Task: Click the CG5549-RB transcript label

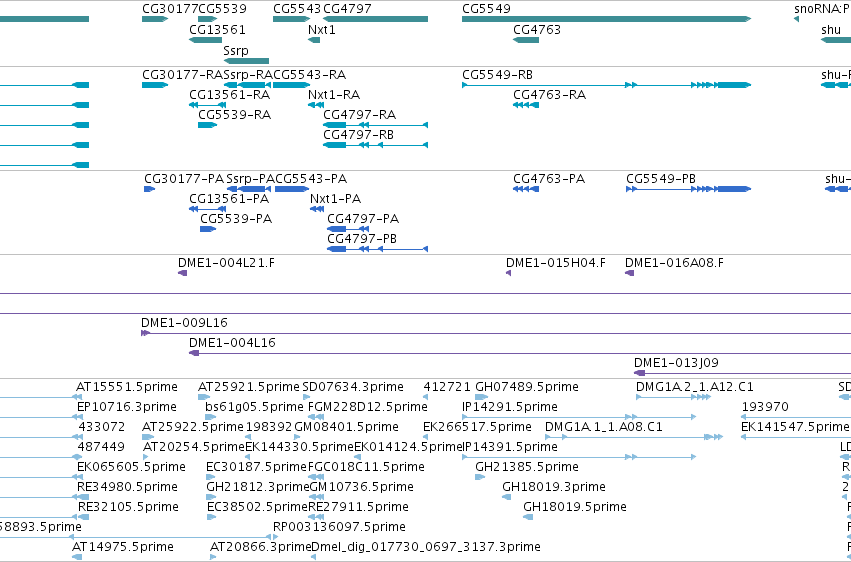Action: pyautogui.click(x=497, y=74)
